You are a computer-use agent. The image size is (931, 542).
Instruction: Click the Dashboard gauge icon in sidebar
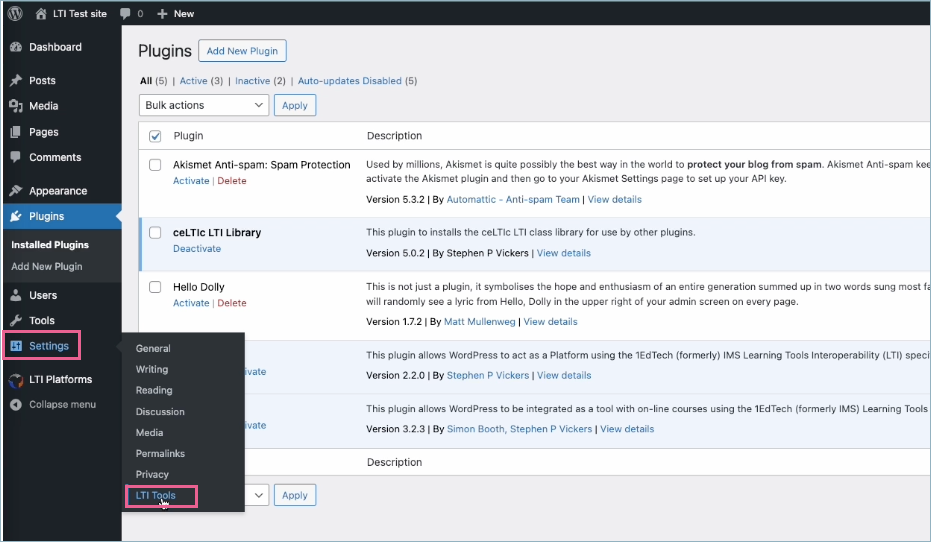15,47
